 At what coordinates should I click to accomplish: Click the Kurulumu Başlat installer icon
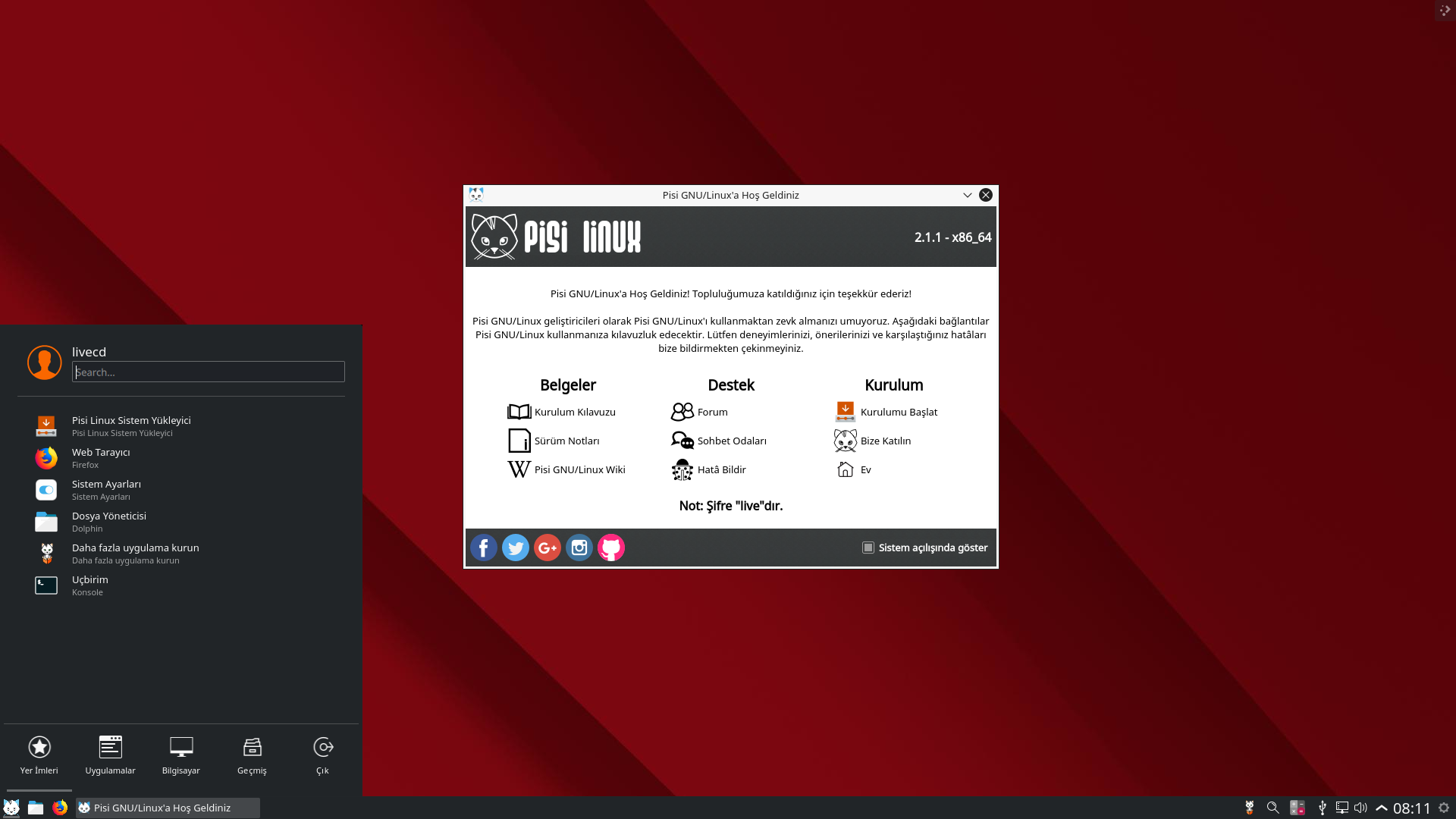click(846, 412)
